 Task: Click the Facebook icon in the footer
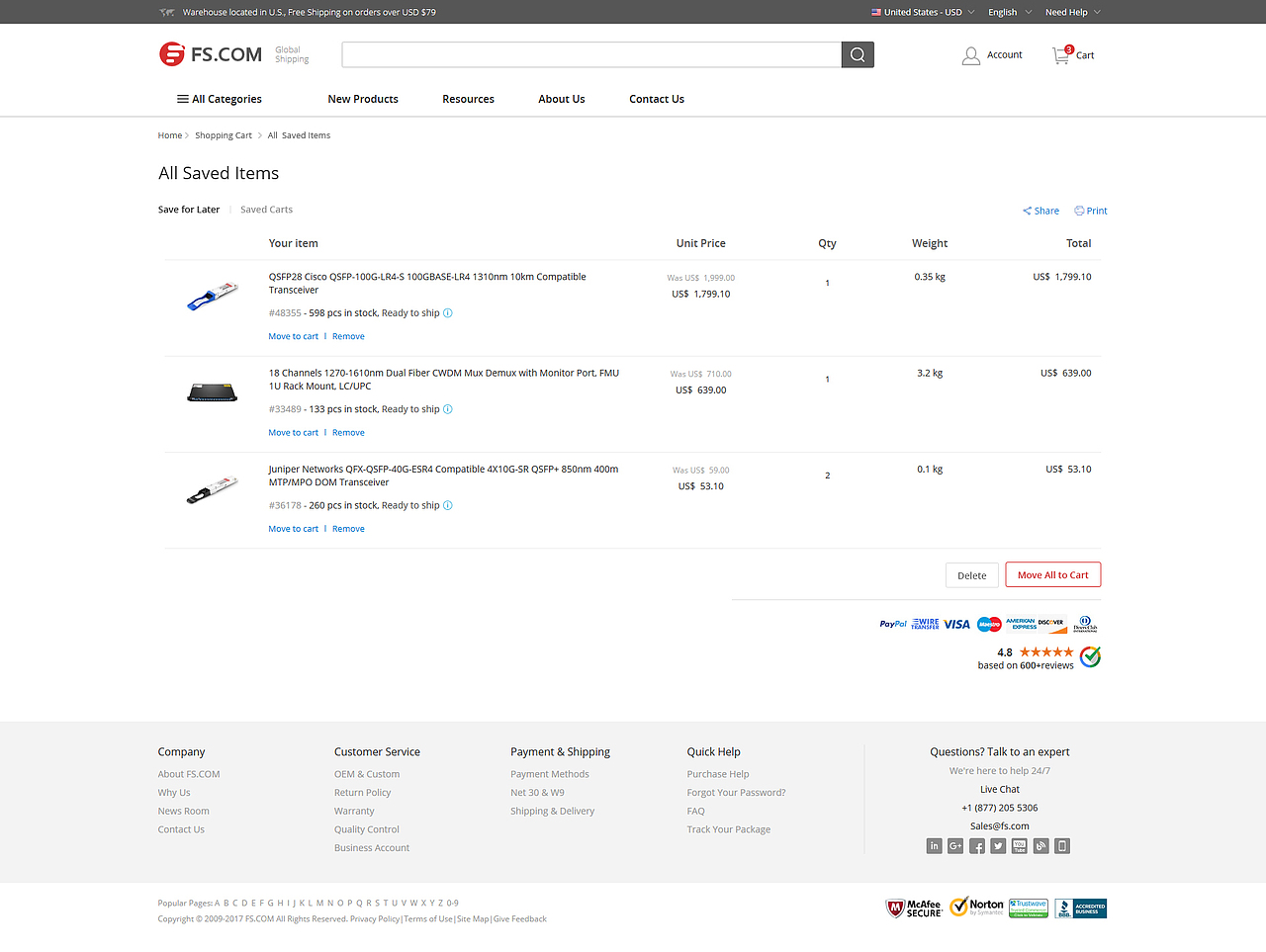976,845
